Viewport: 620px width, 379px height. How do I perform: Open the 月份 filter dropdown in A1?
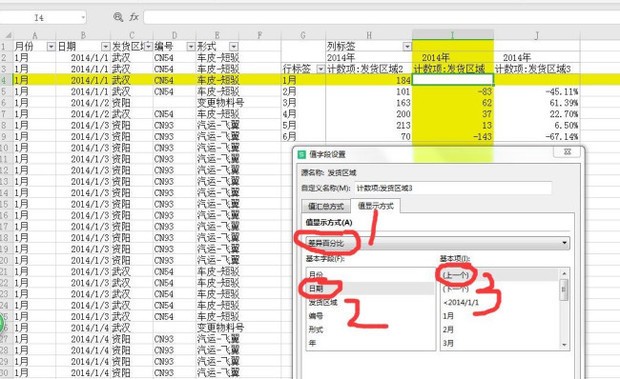point(51,47)
